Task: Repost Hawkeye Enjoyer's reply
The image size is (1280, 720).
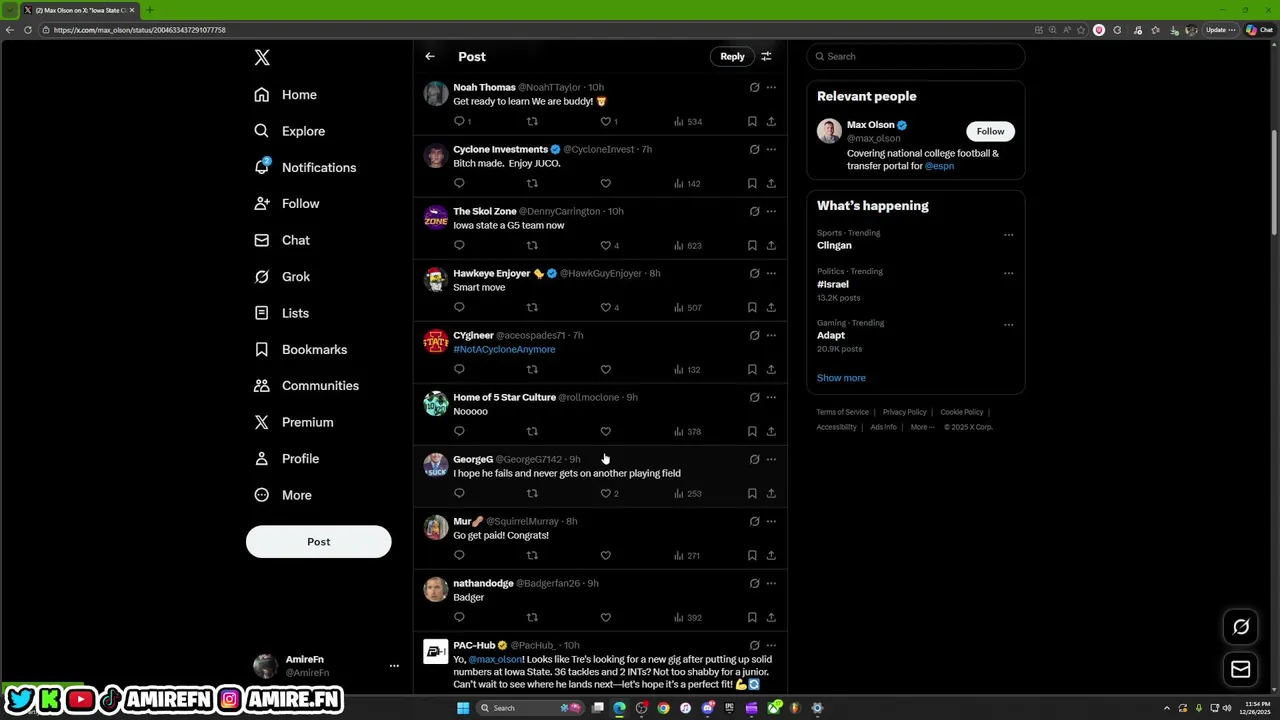Action: (x=532, y=308)
